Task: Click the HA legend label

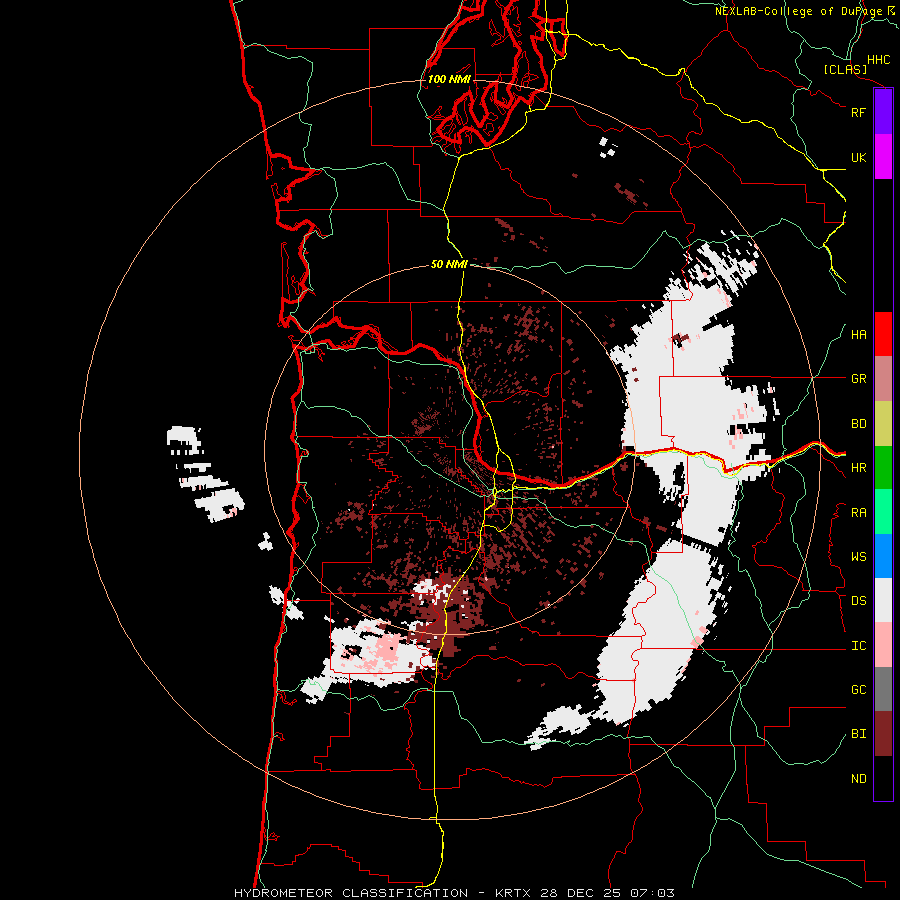Action: (859, 335)
